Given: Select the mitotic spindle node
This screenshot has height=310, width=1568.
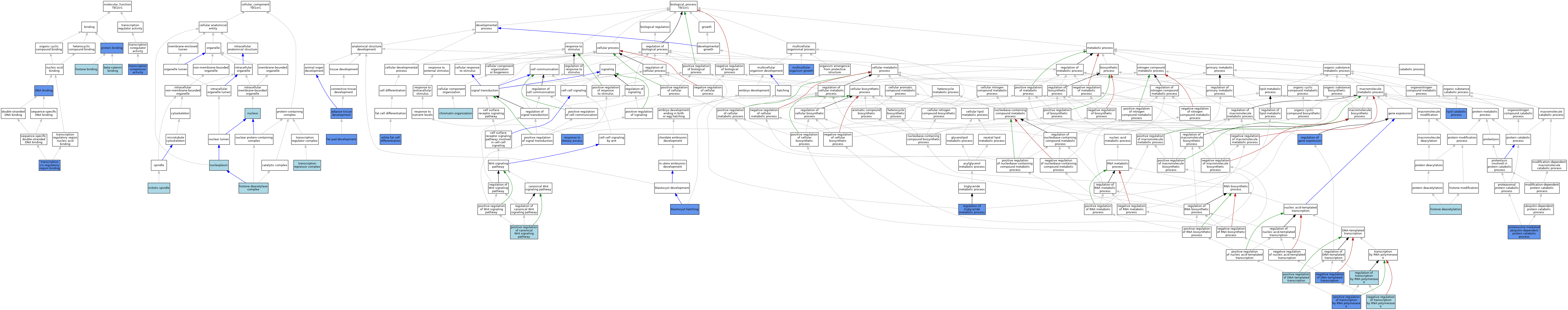Looking at the screenshot, I should pyautogui.click(x=159, y=188).
